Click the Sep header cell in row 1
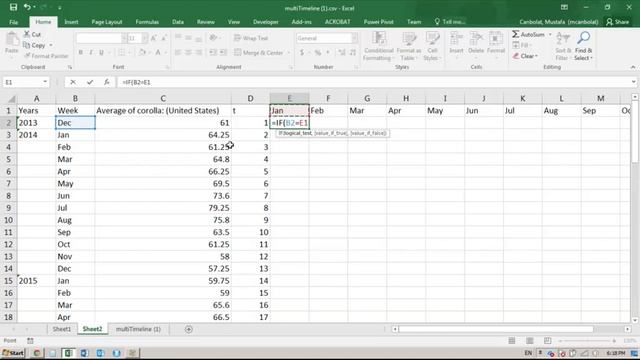640x360 pixels. pyautogui.click(x=600, y=111)
